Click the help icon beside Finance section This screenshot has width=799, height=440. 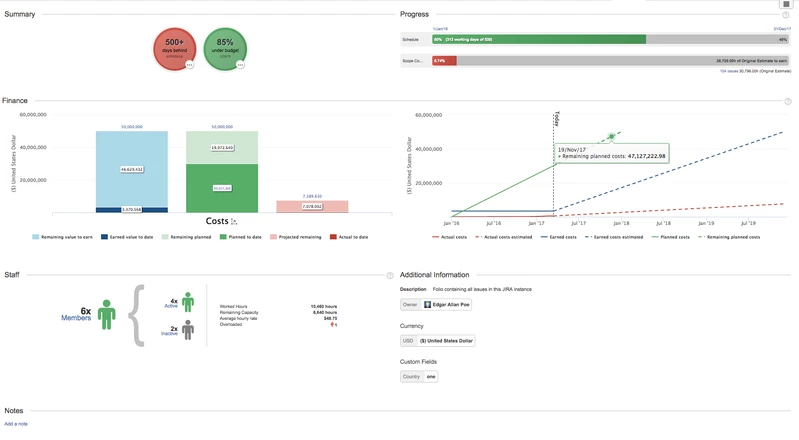pos(788,101)
